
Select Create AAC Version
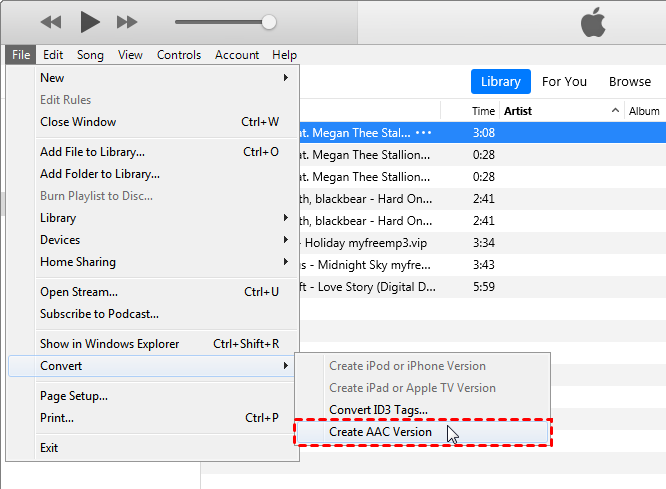coord(380,432)
